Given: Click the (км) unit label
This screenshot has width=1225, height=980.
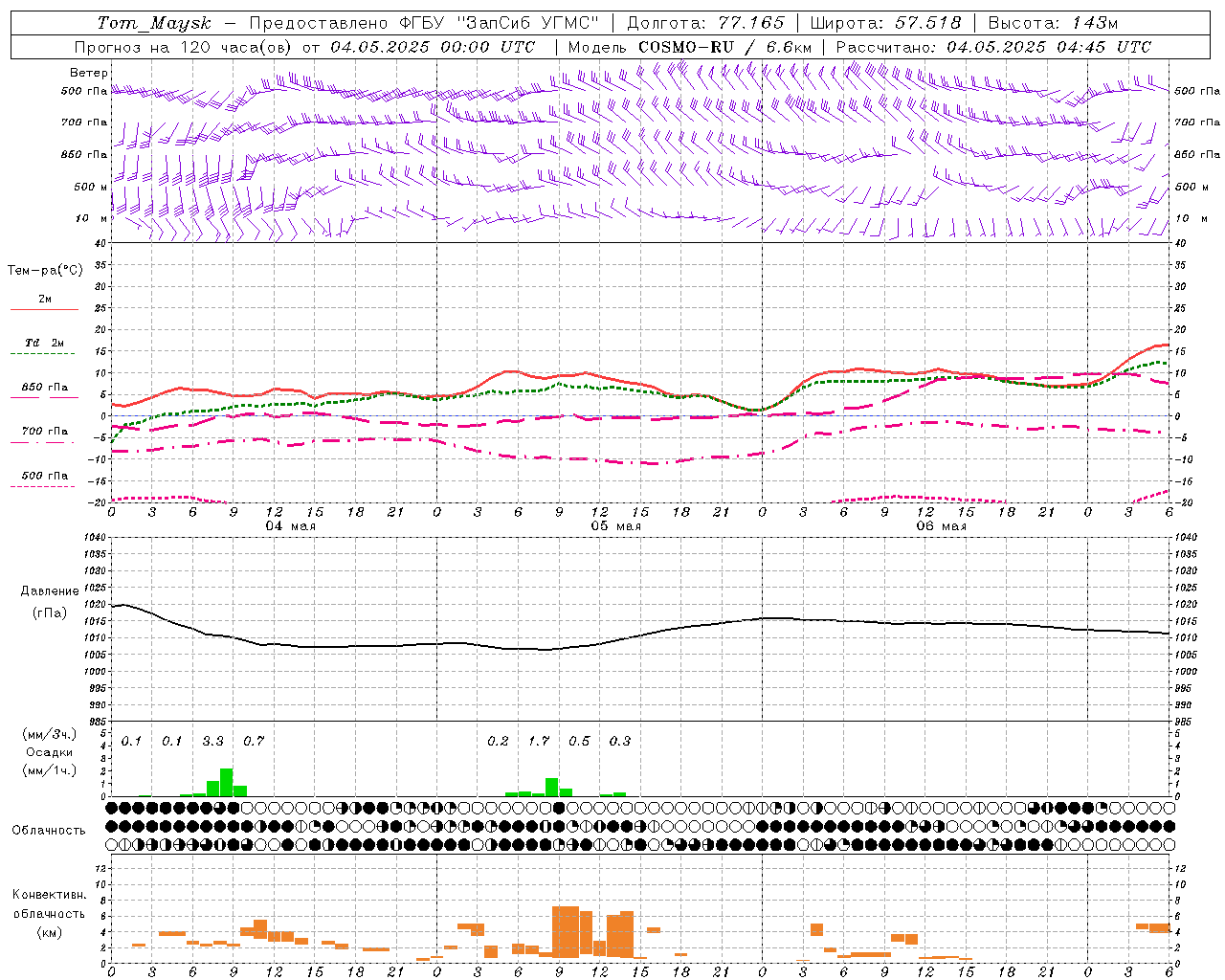Looking at the screenshot, I should pyautogui.click(x=50, y=931).
